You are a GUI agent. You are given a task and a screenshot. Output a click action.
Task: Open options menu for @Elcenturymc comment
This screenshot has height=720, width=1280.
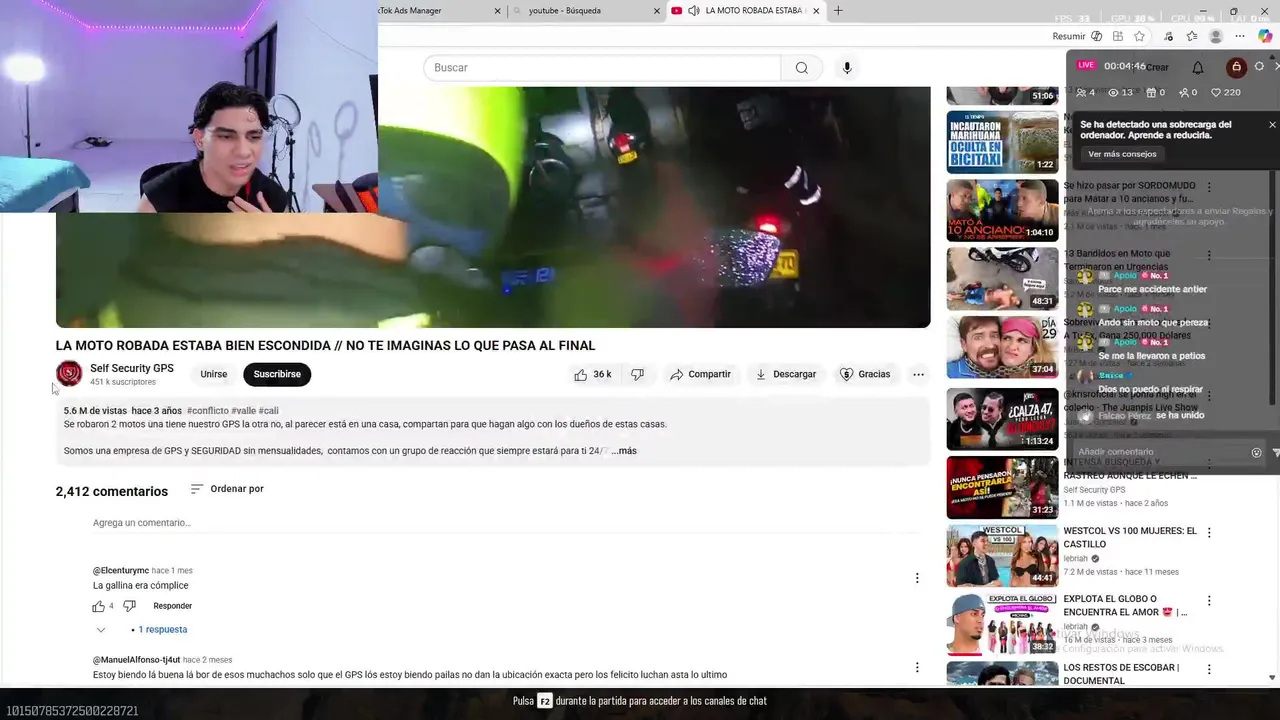coord(917,578)
